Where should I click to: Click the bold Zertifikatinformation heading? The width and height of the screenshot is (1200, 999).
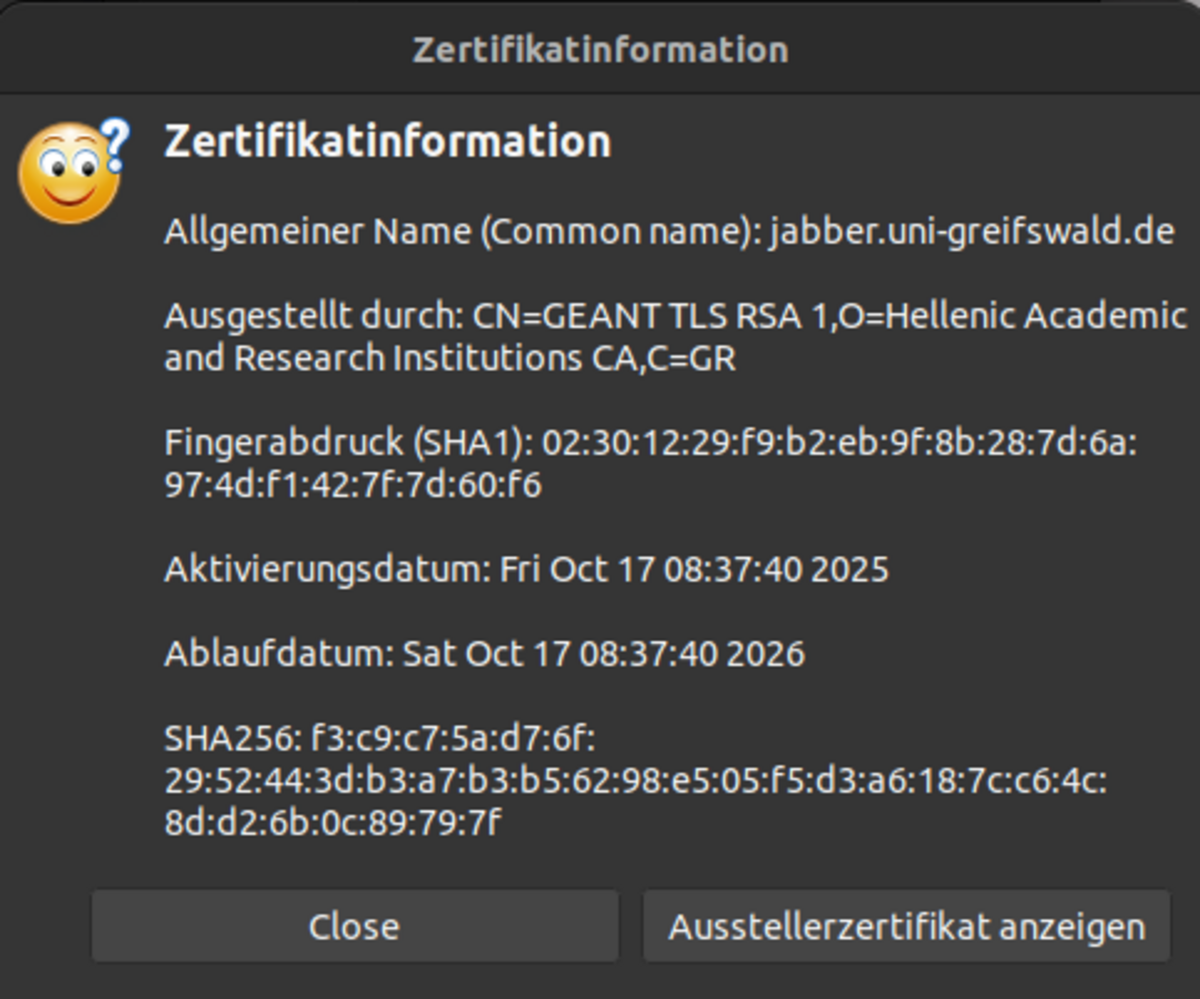tap(387, 141)
